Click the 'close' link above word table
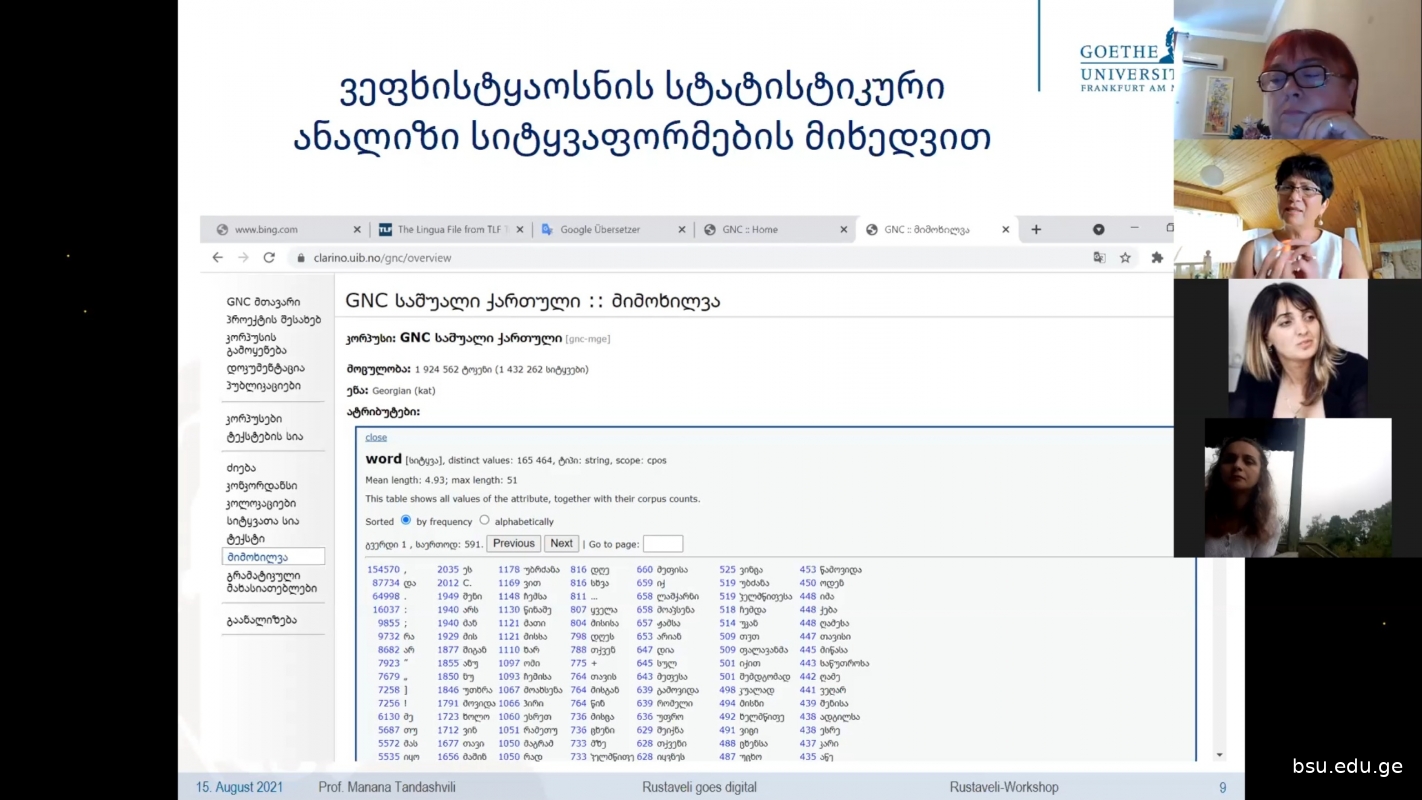 376,437
